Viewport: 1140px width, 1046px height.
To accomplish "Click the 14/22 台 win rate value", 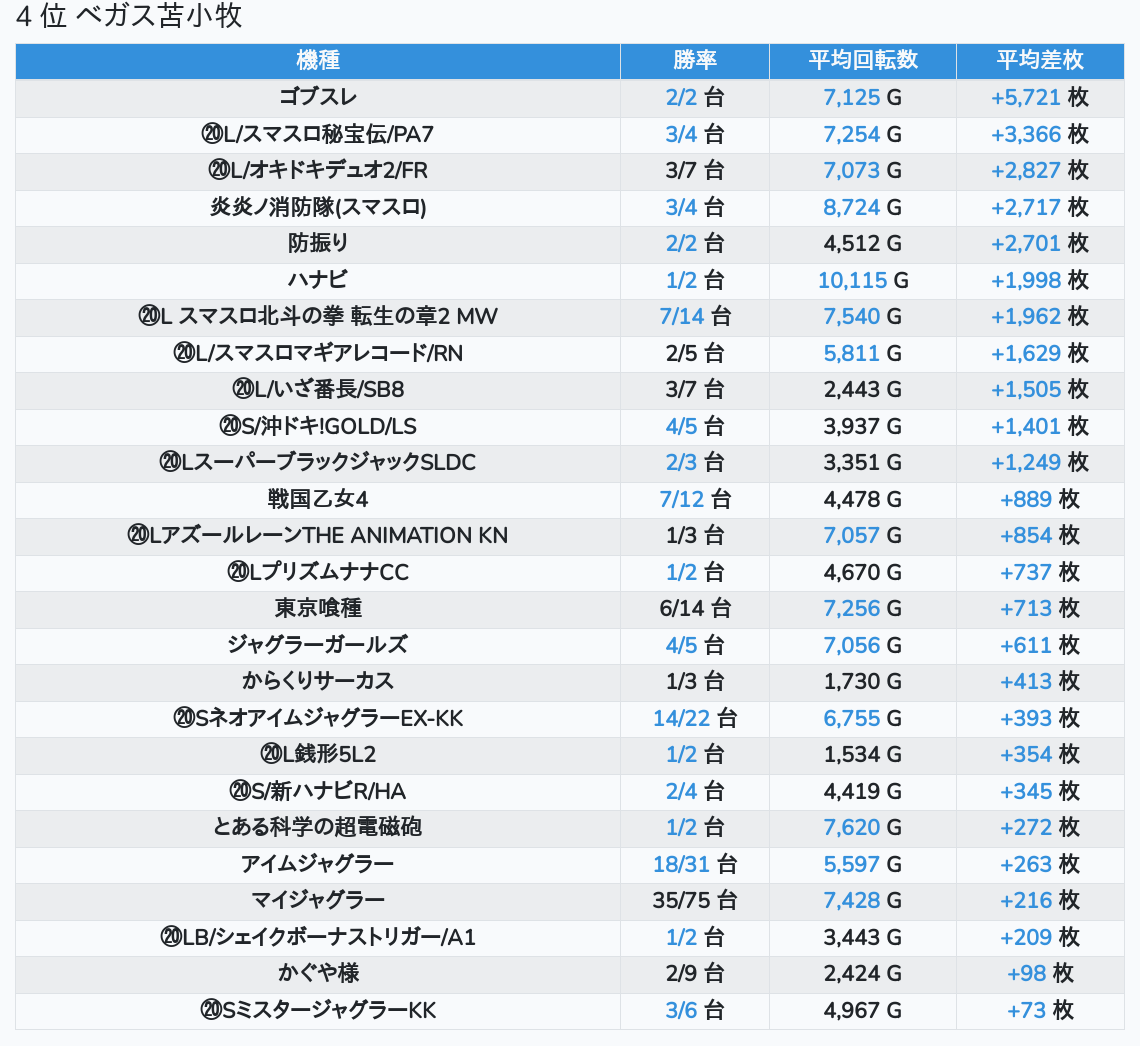I will [695, 718].
